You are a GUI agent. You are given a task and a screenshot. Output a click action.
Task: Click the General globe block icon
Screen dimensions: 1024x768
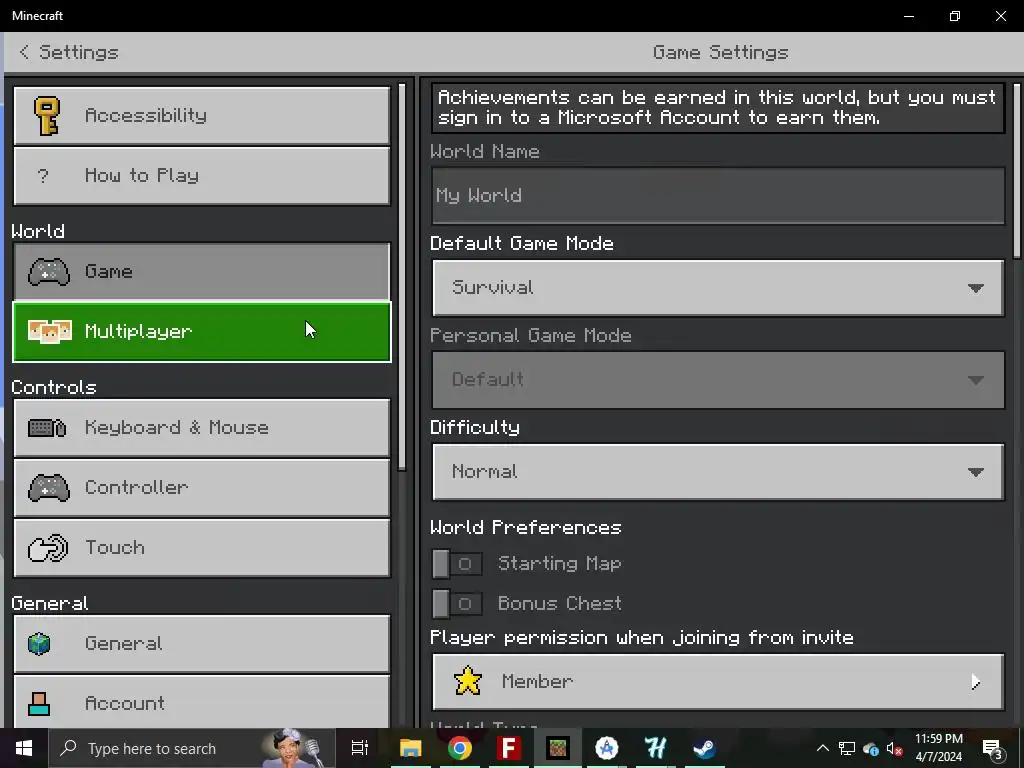tap(39, 644)
